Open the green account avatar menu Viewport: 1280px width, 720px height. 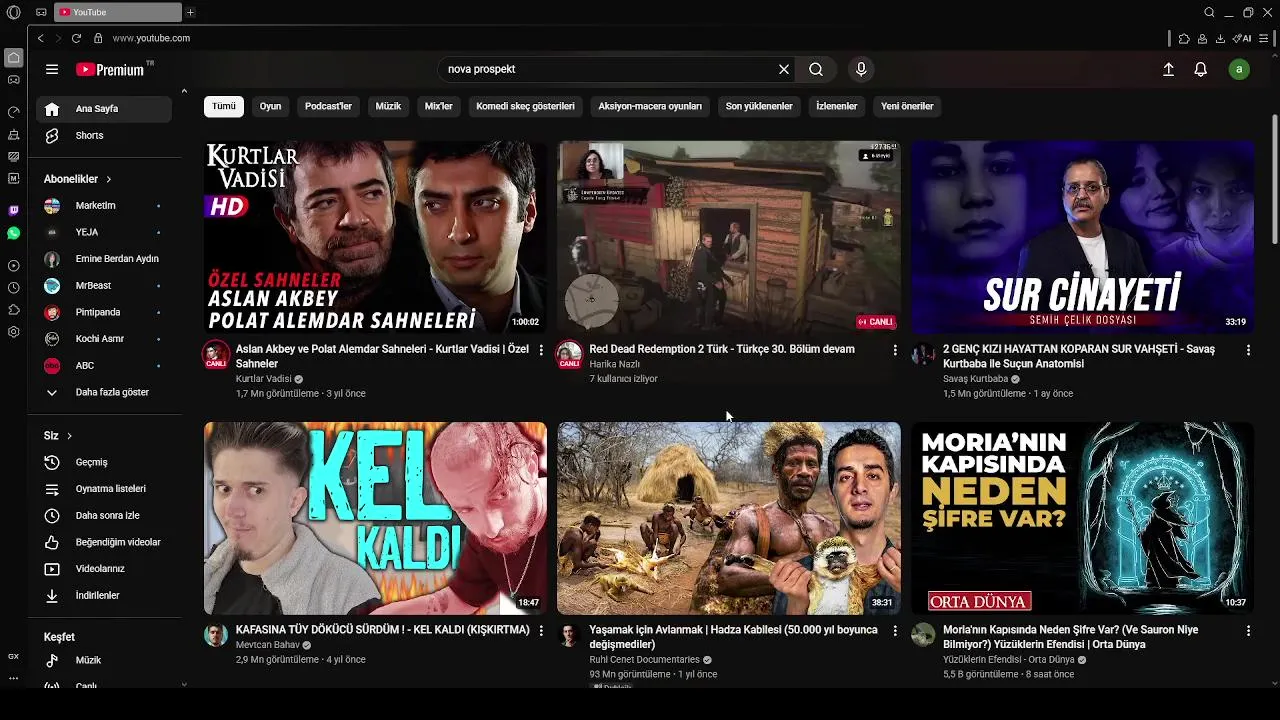1239,69
